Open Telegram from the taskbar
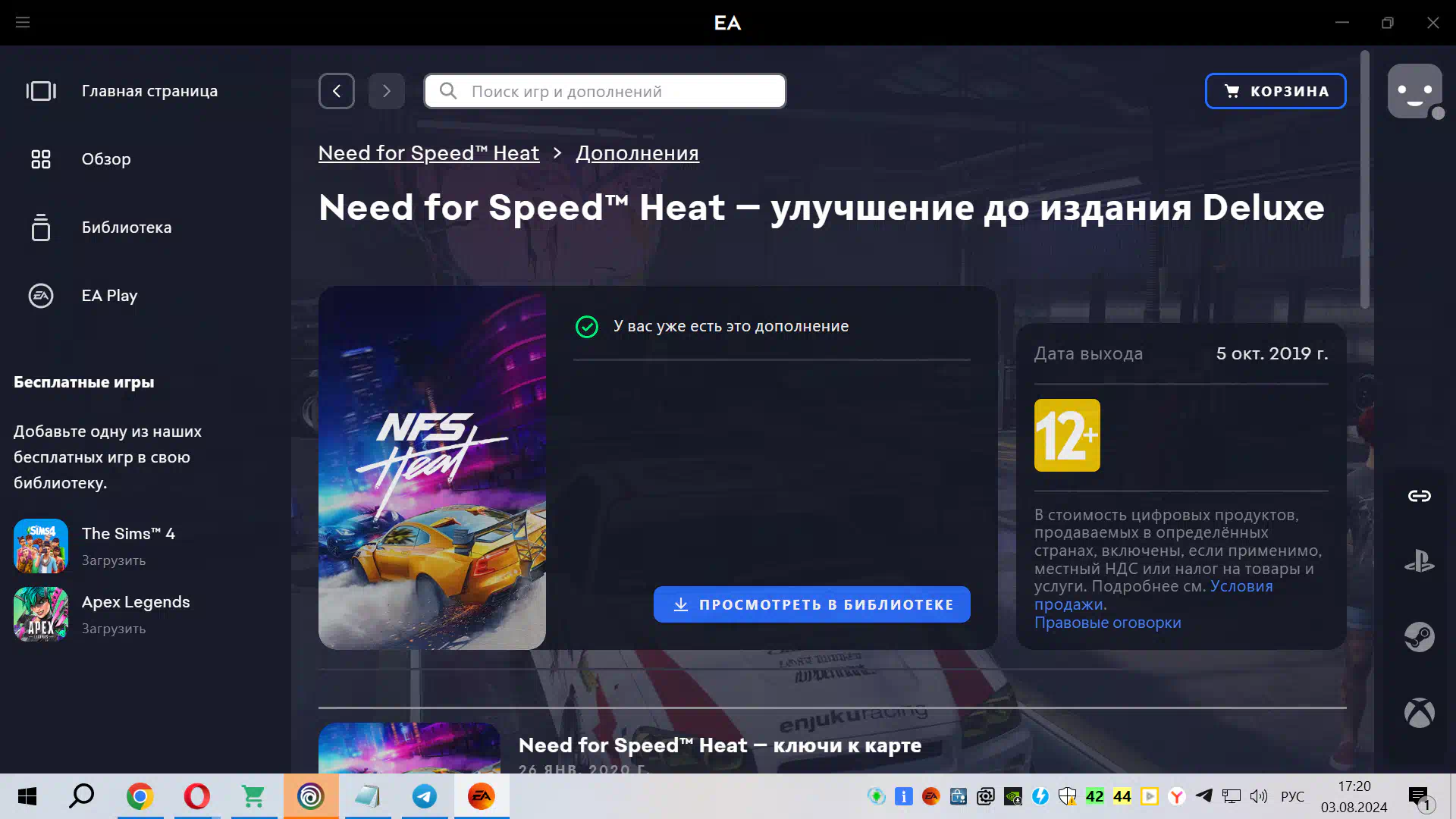 (x=425, y=796)
